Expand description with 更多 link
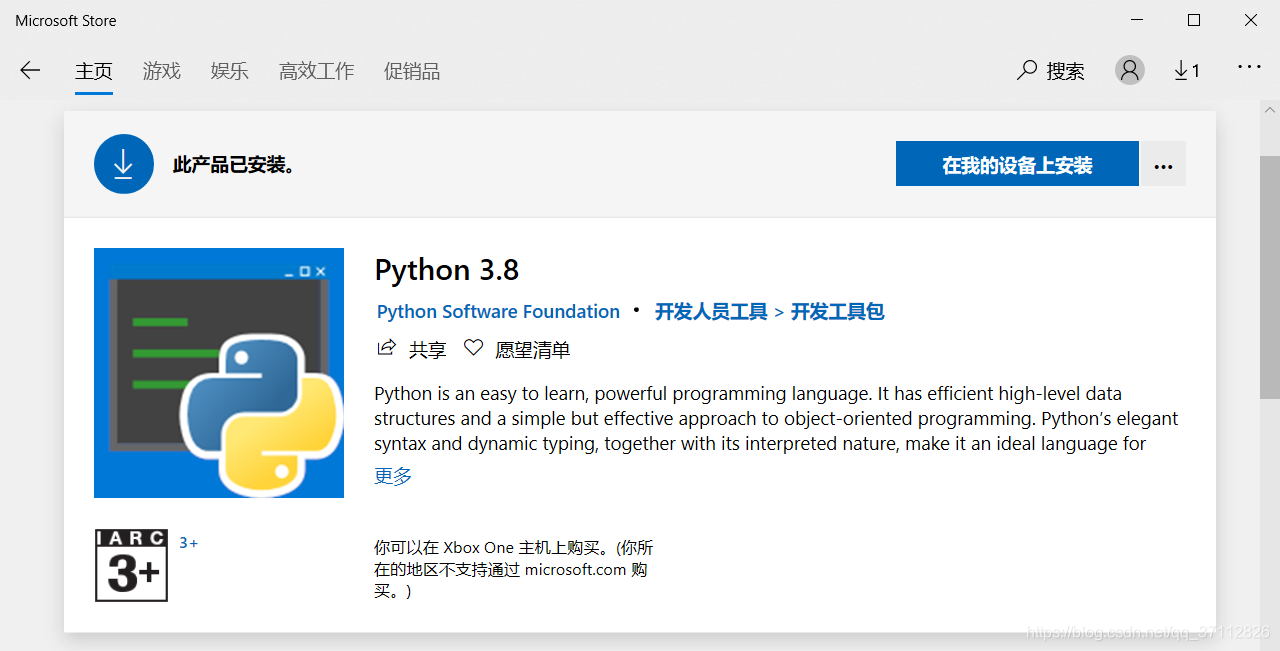This screenshot has width=1280, height=651. point(393,476)
